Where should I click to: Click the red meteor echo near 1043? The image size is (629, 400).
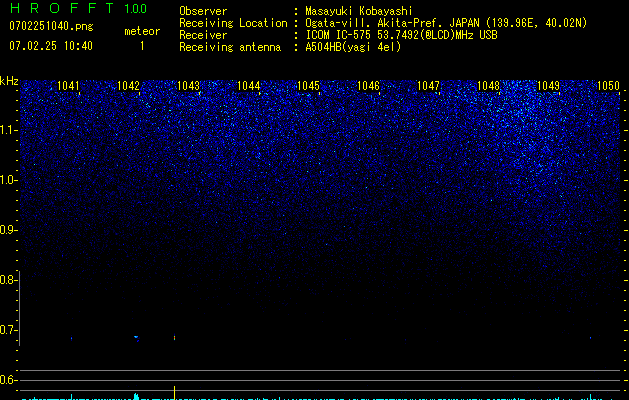point(174,337)
